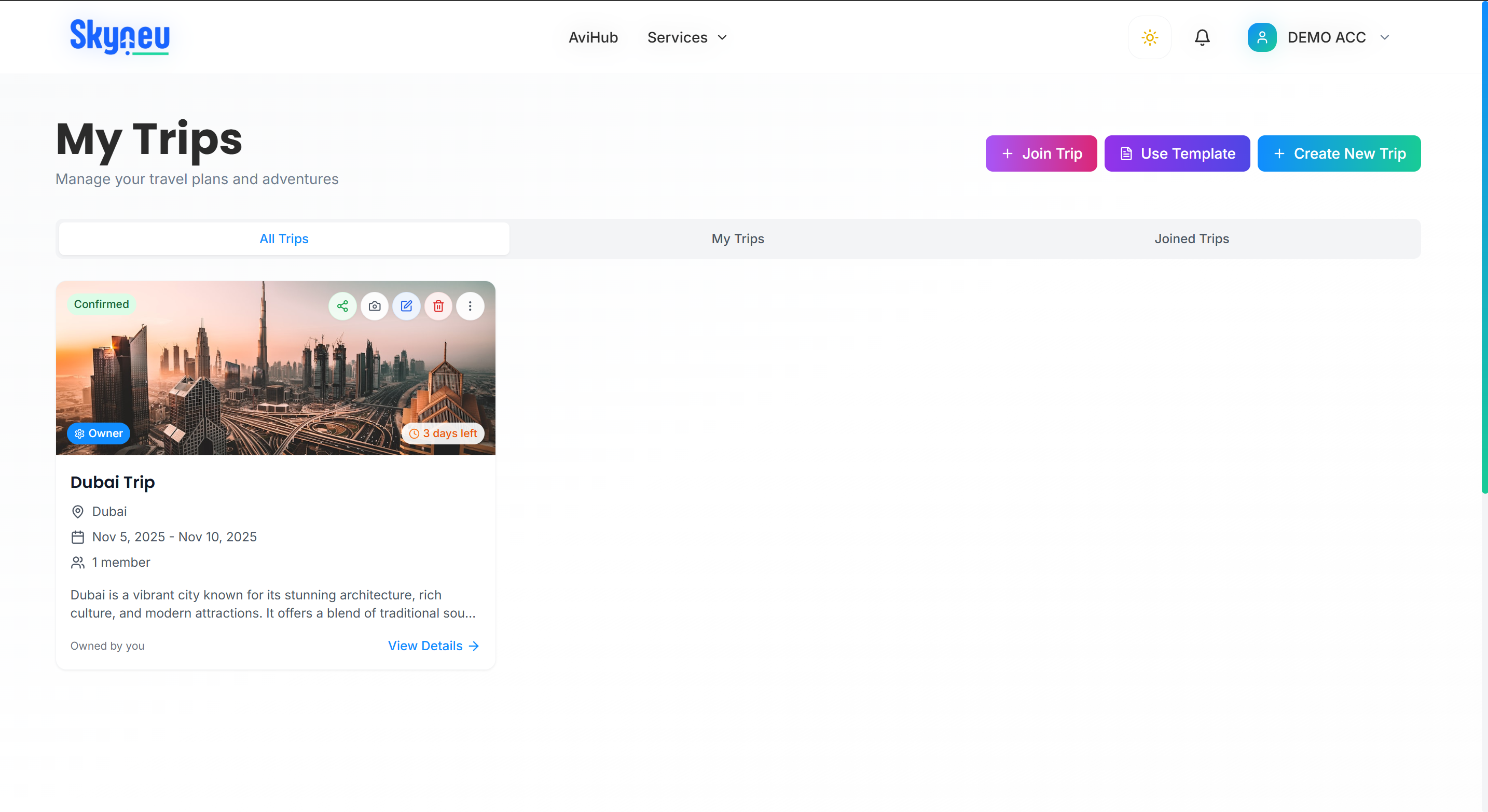Select the Joined Trips tab
1488x812 pixels.
tap(1191, 239)
